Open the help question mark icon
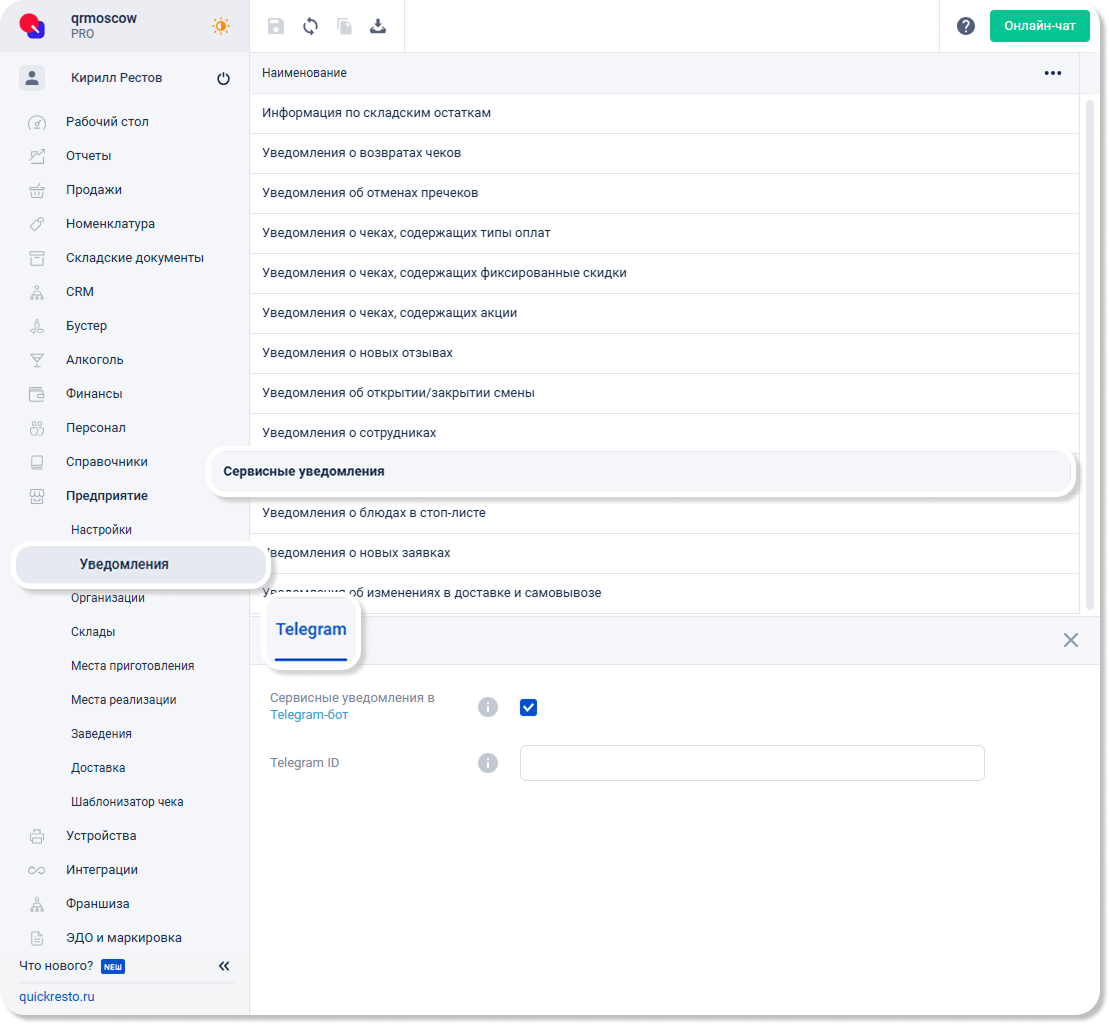Viewport: 1109px width, 1024px height. pyautogui.click(x=965, y=27)
